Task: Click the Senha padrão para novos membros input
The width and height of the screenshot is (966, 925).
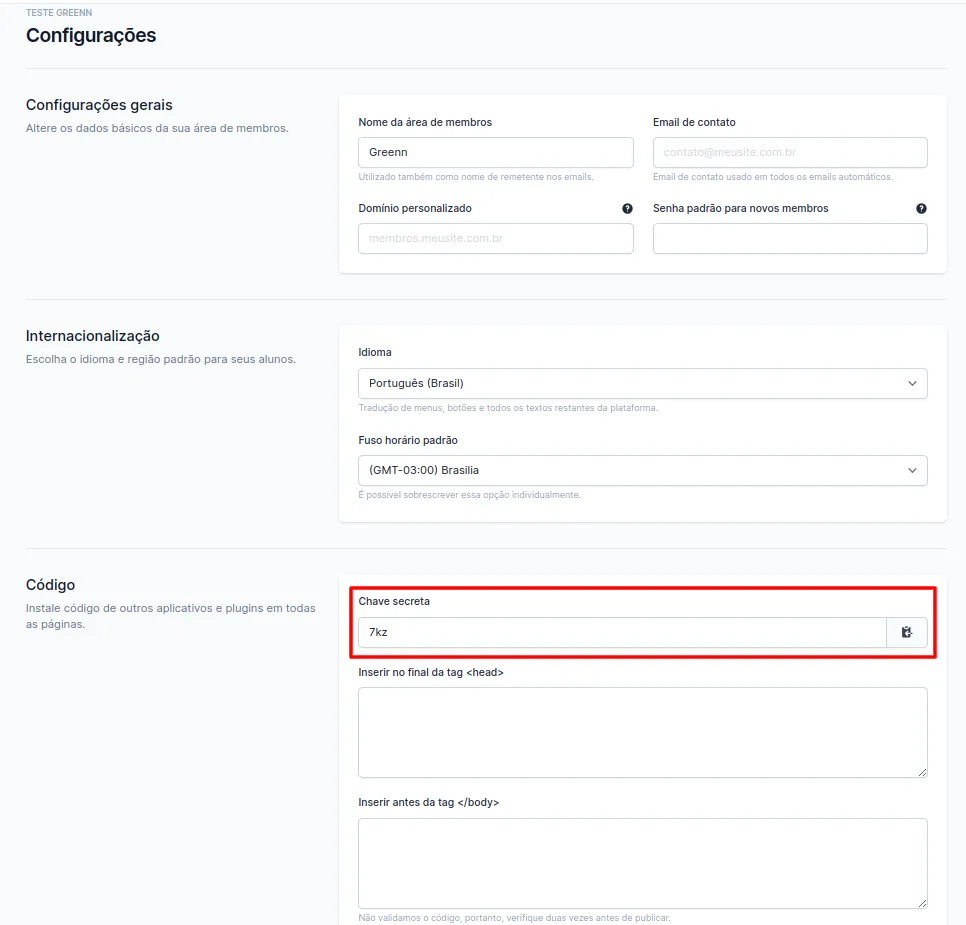Action: [790, 238]
